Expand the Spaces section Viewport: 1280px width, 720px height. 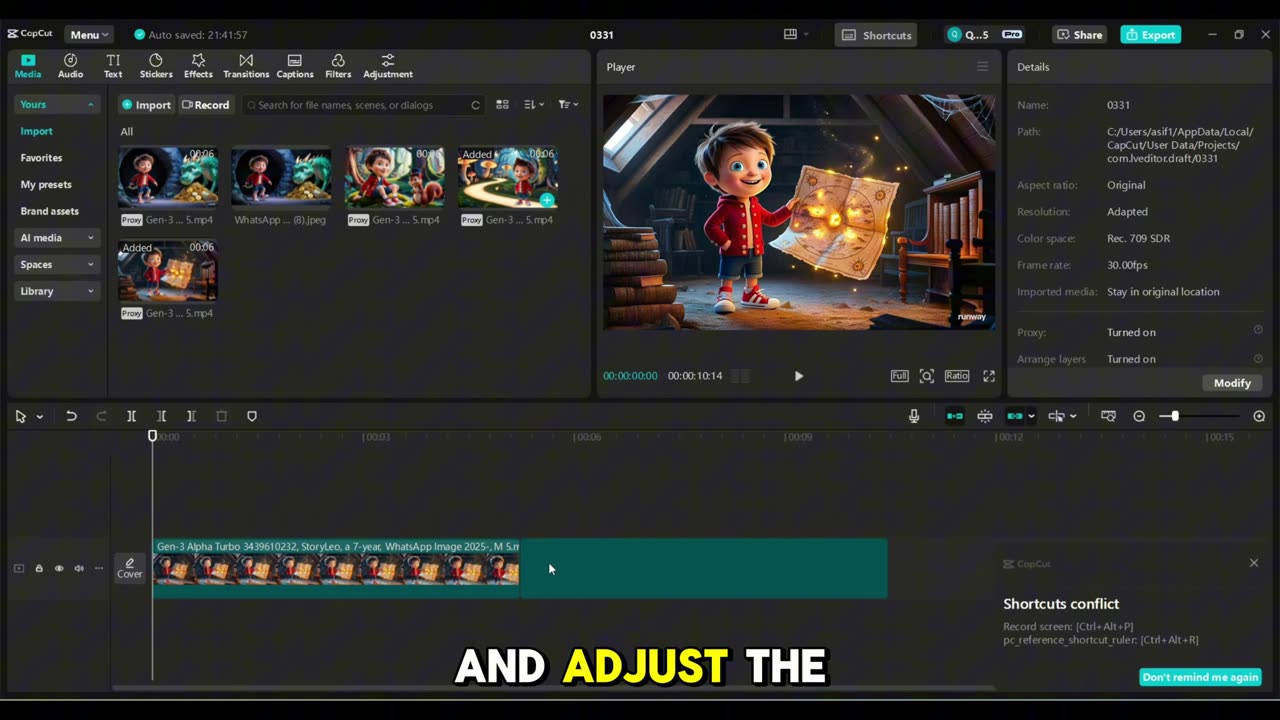point(57,265)
